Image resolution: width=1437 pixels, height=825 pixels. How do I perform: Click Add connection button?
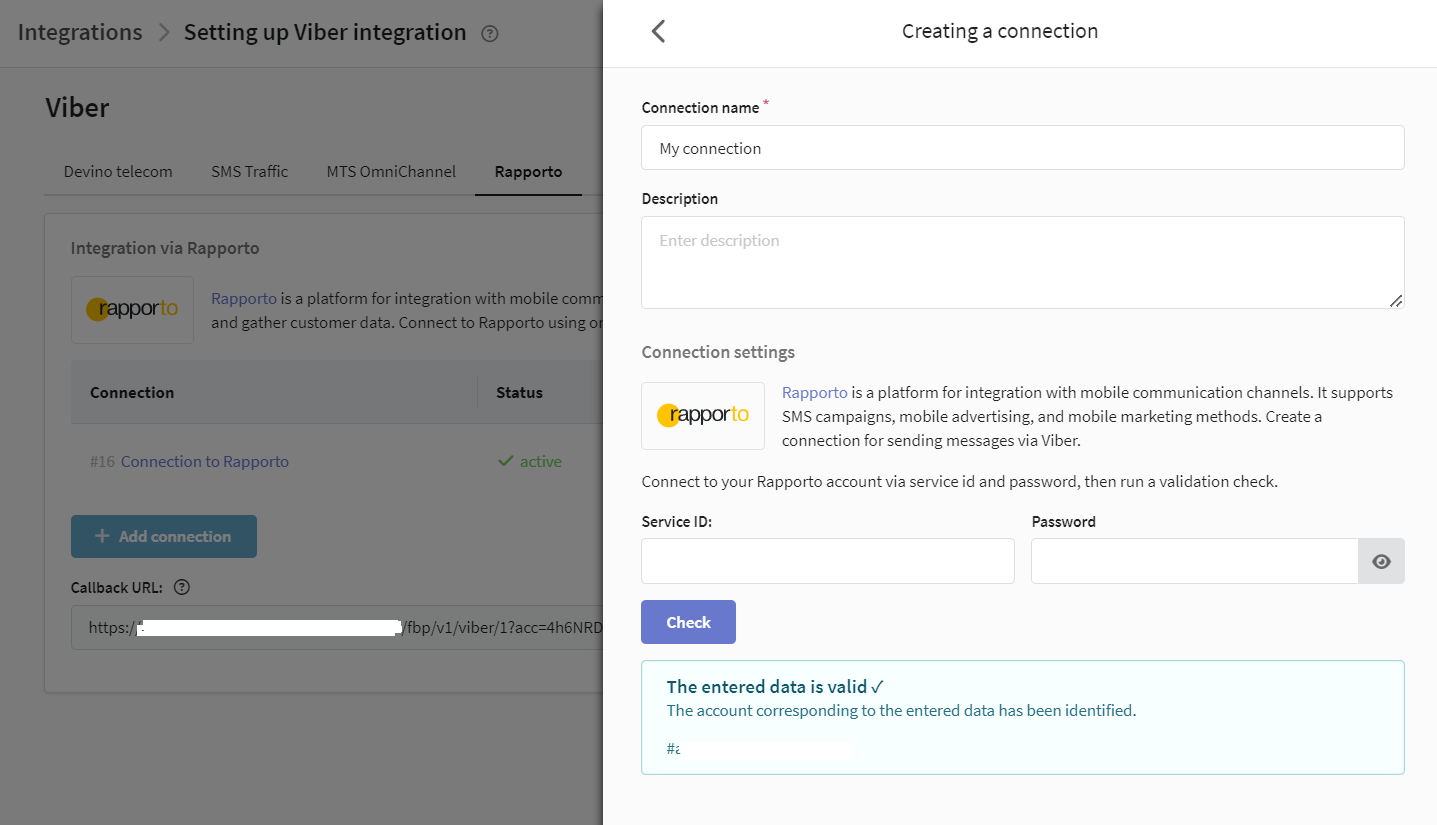click(164, 537)
